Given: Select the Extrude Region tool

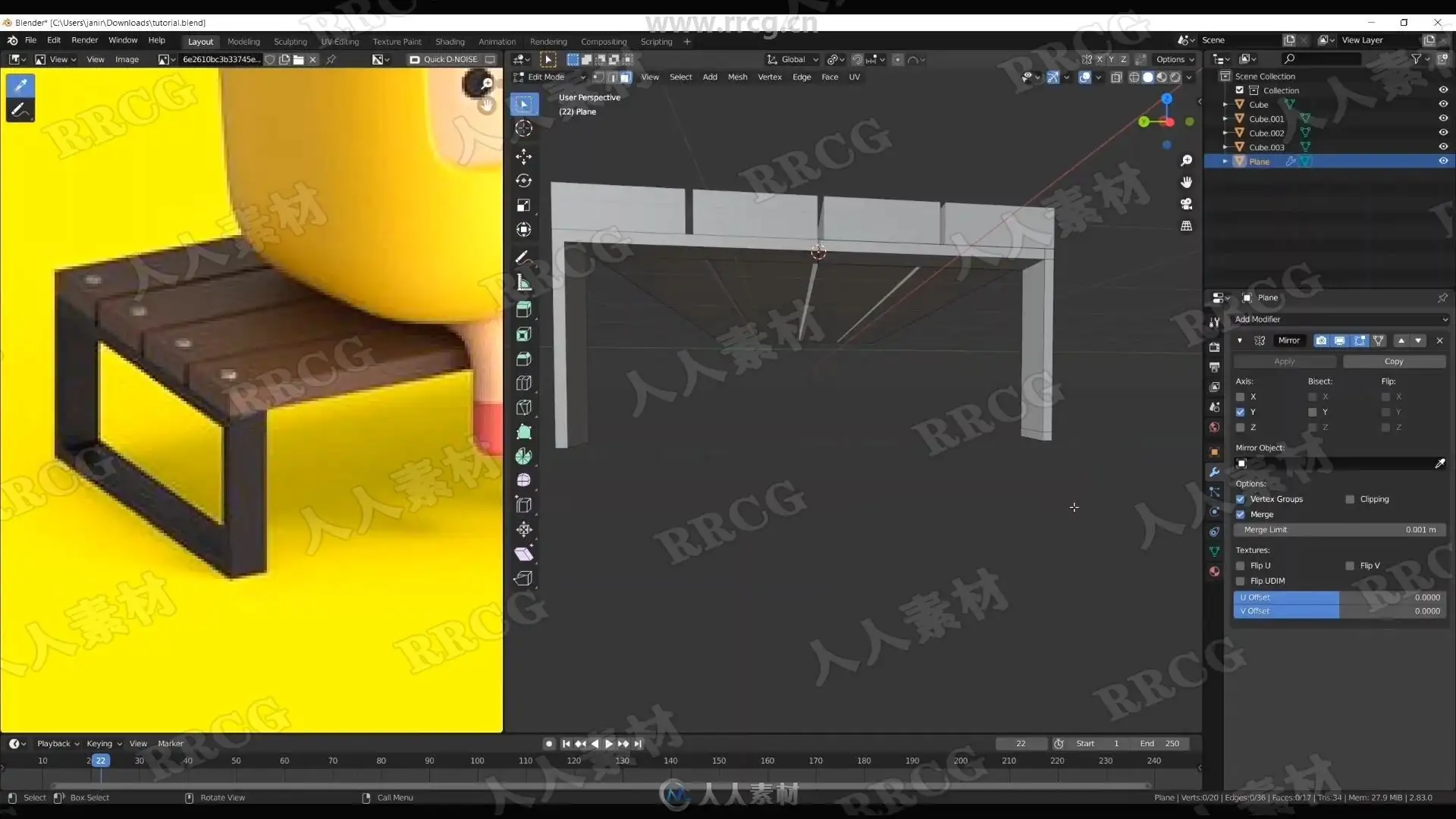Looking at the screenshot, I should (523, 309).
